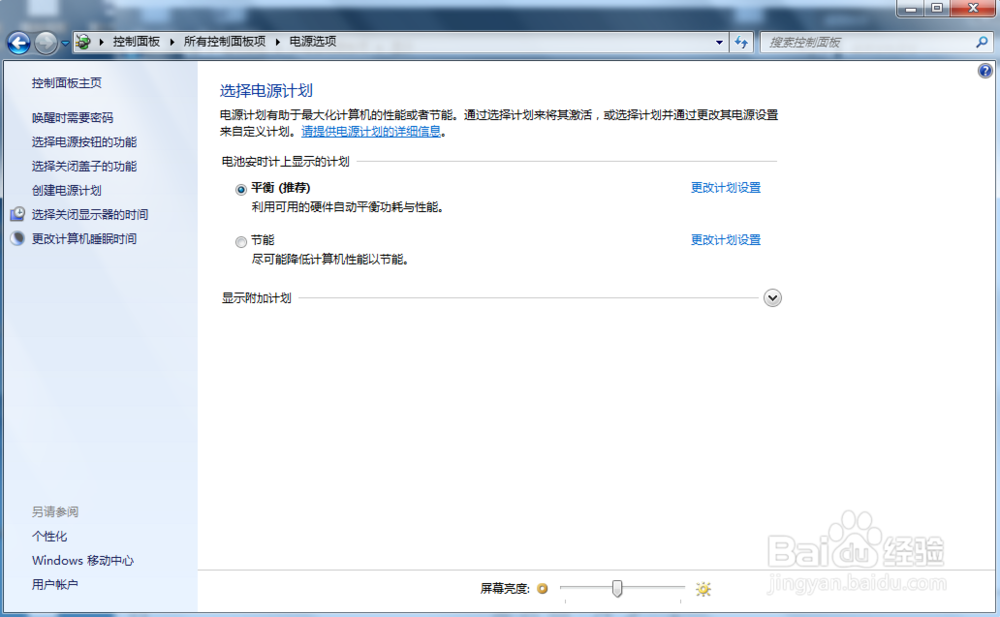This screenshot has height=617, width=1000.
Task: Click the bright sun icon beside slider
Action: (703, 589)
